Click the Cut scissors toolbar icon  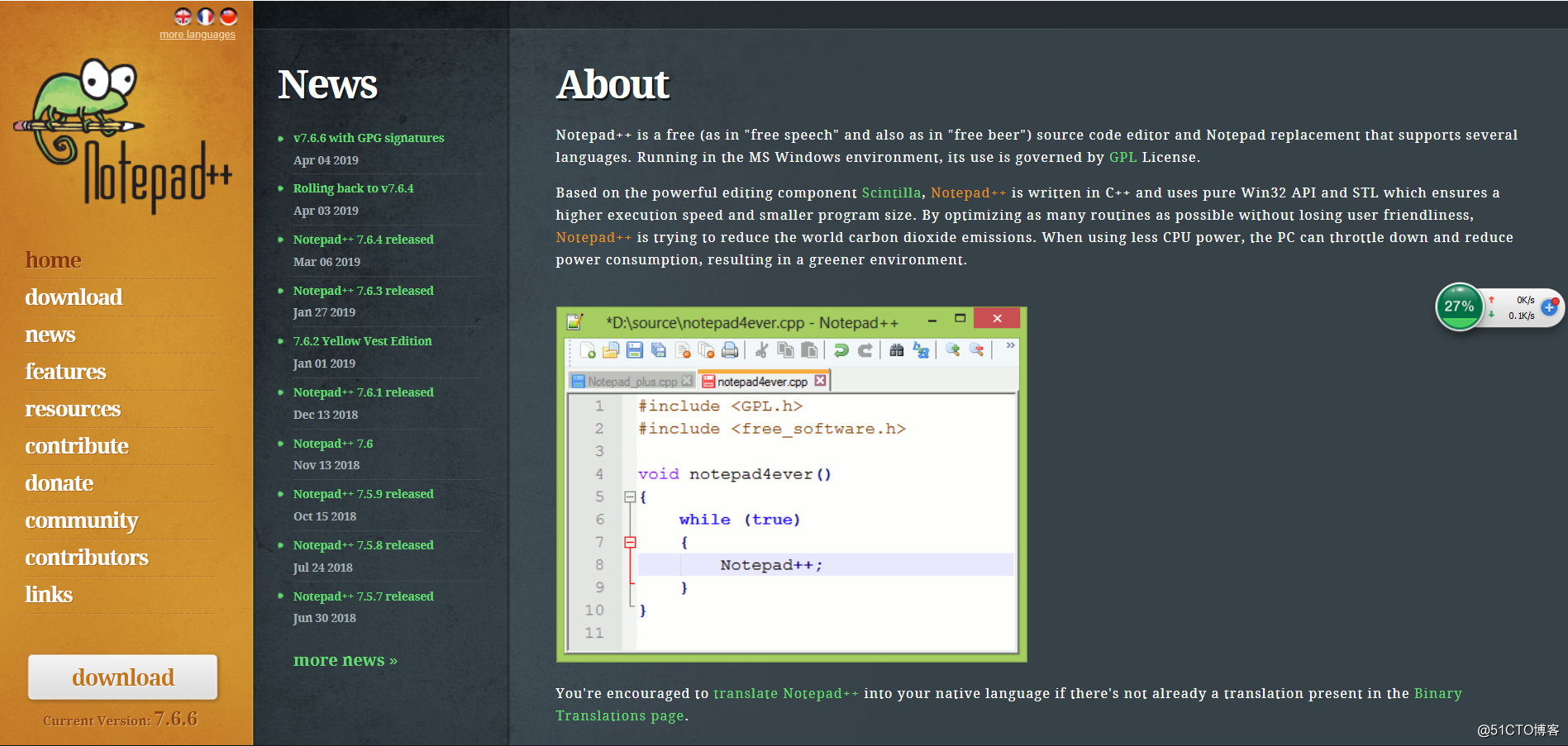[762, 350]
